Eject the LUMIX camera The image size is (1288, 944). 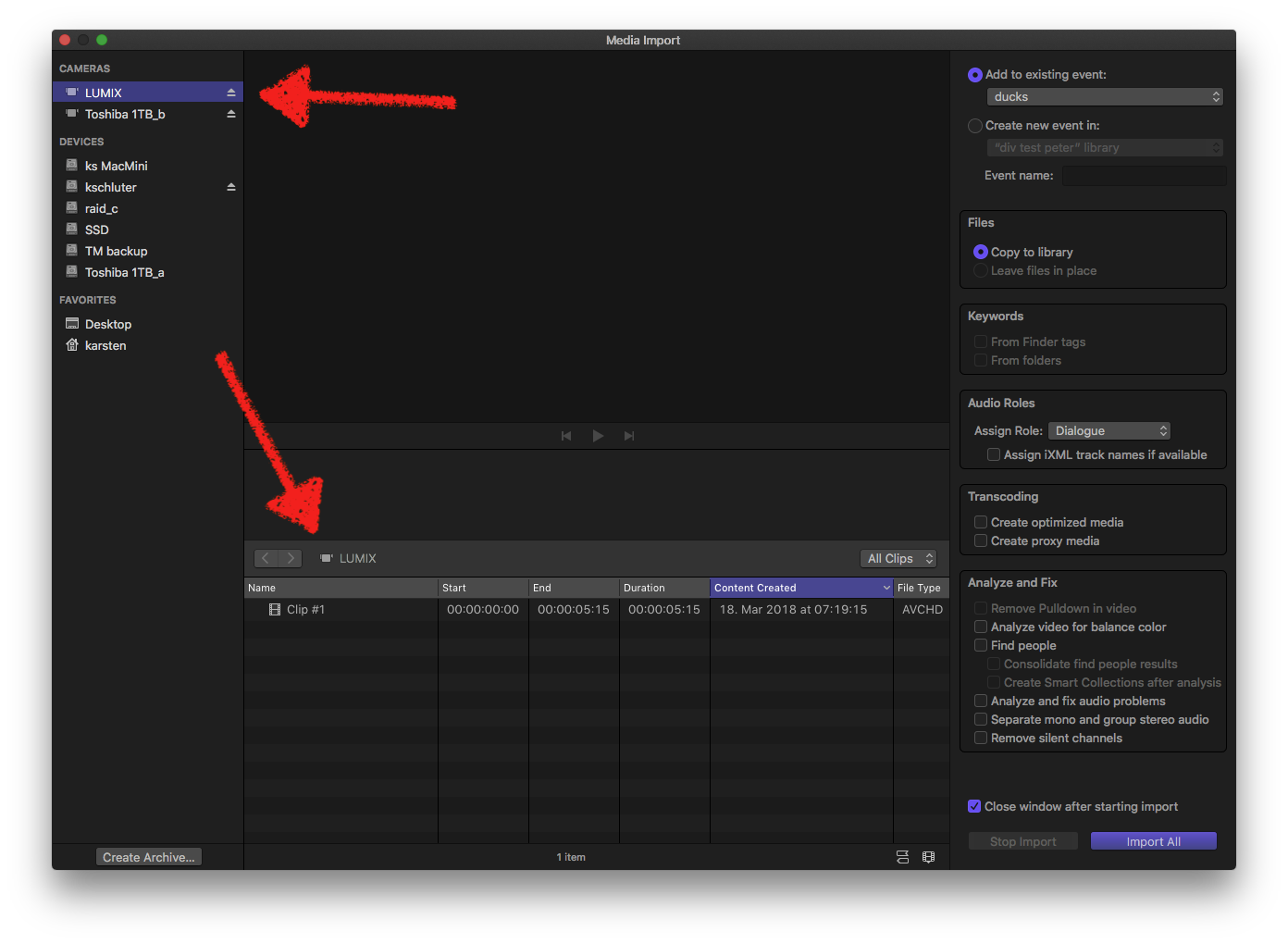click(x=231, y=93)
